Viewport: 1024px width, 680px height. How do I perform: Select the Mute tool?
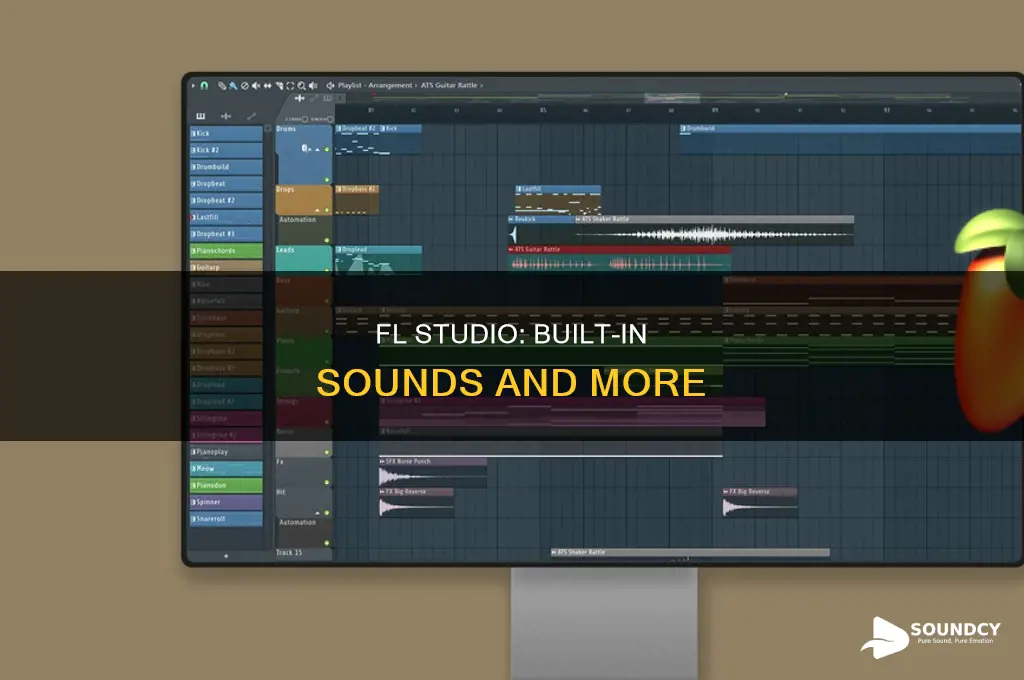(256, 86)
